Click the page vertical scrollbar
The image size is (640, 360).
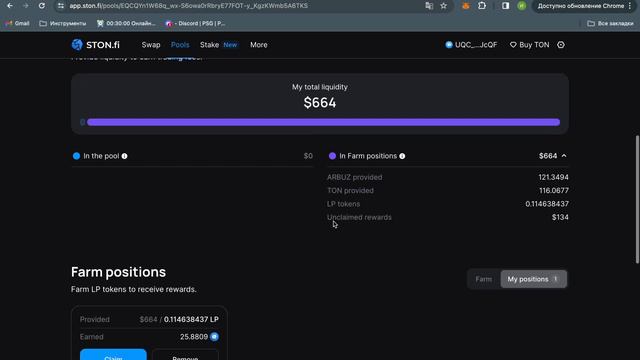637,199
